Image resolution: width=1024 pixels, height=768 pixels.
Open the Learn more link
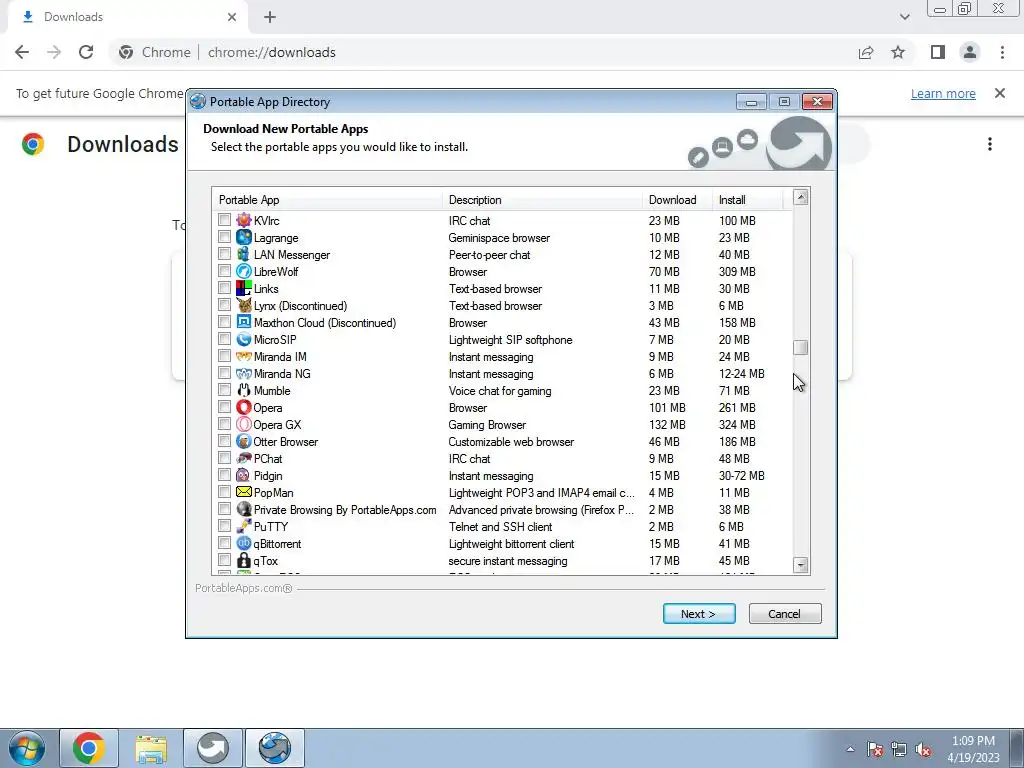point(942,93)
